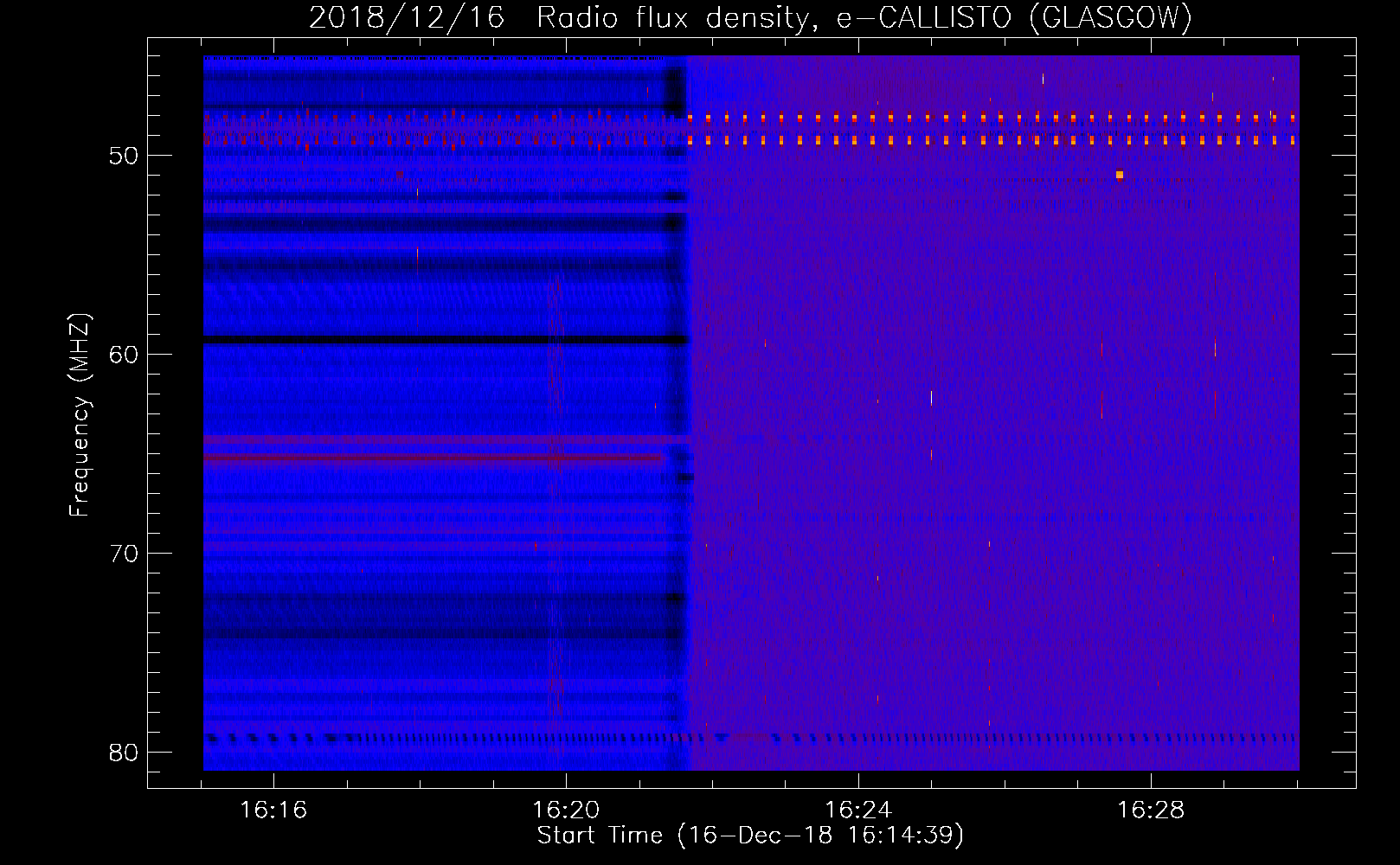The width and height of the screenshot is (1400, 865).
Task: Click the 70 frequency tick label
Action: coord(125,554)
